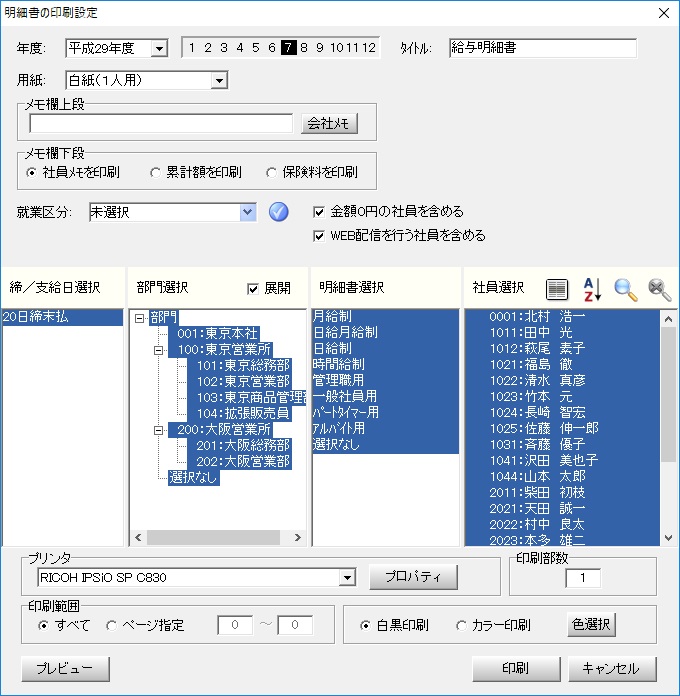The image size is (680, 696).
Task: Select 月給制 in the statement list
Action: point(385,316)
